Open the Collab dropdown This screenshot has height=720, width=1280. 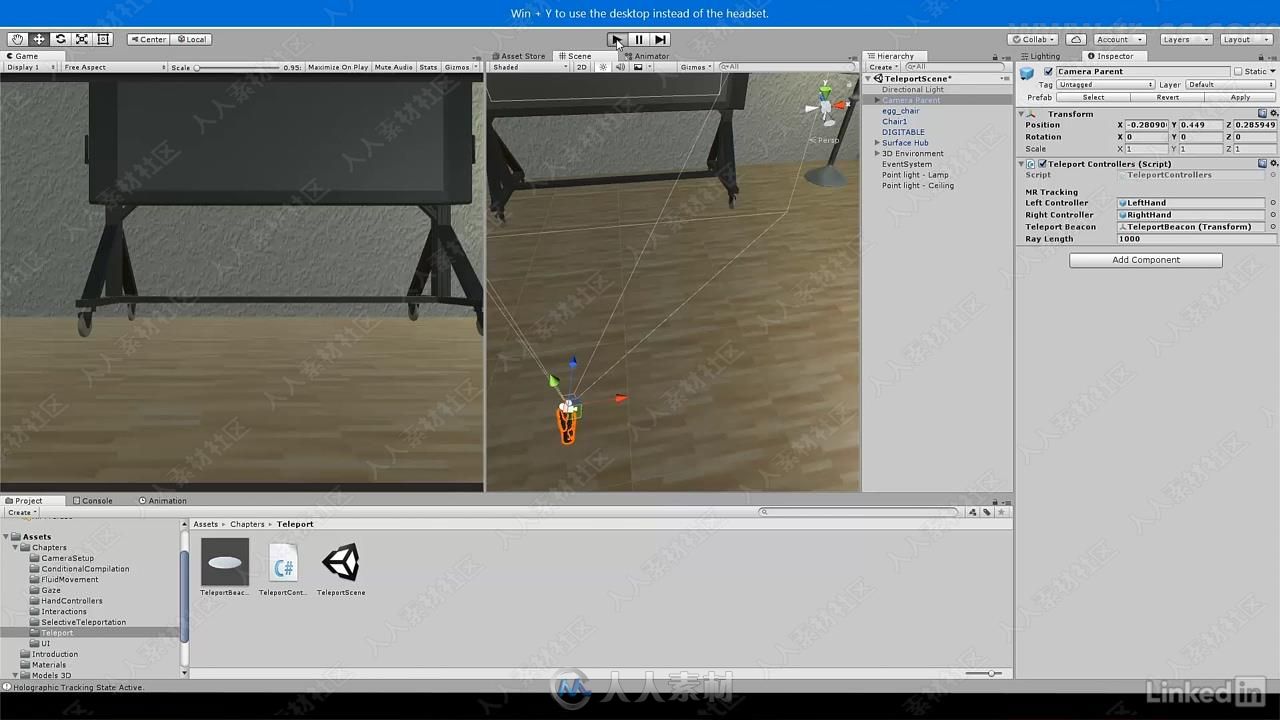point(1033,39)
